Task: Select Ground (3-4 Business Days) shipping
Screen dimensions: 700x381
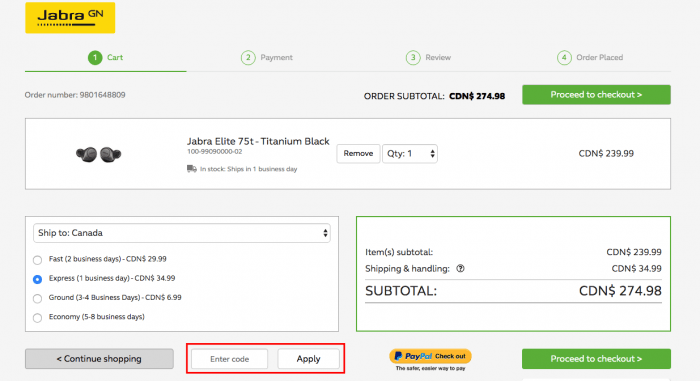Action: click(38, 298)
